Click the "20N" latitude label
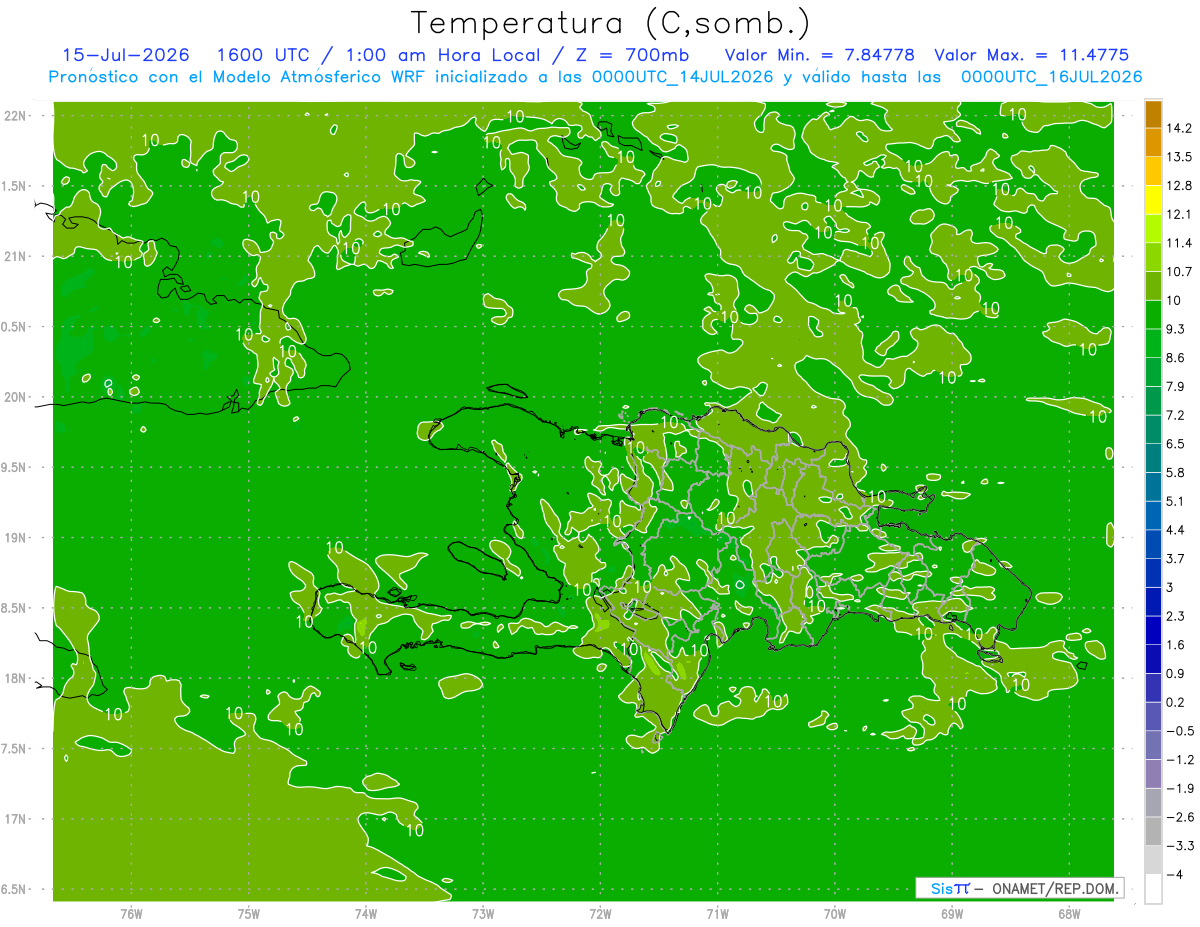This screenshot has height=927, width=1200. pos(14,397)
